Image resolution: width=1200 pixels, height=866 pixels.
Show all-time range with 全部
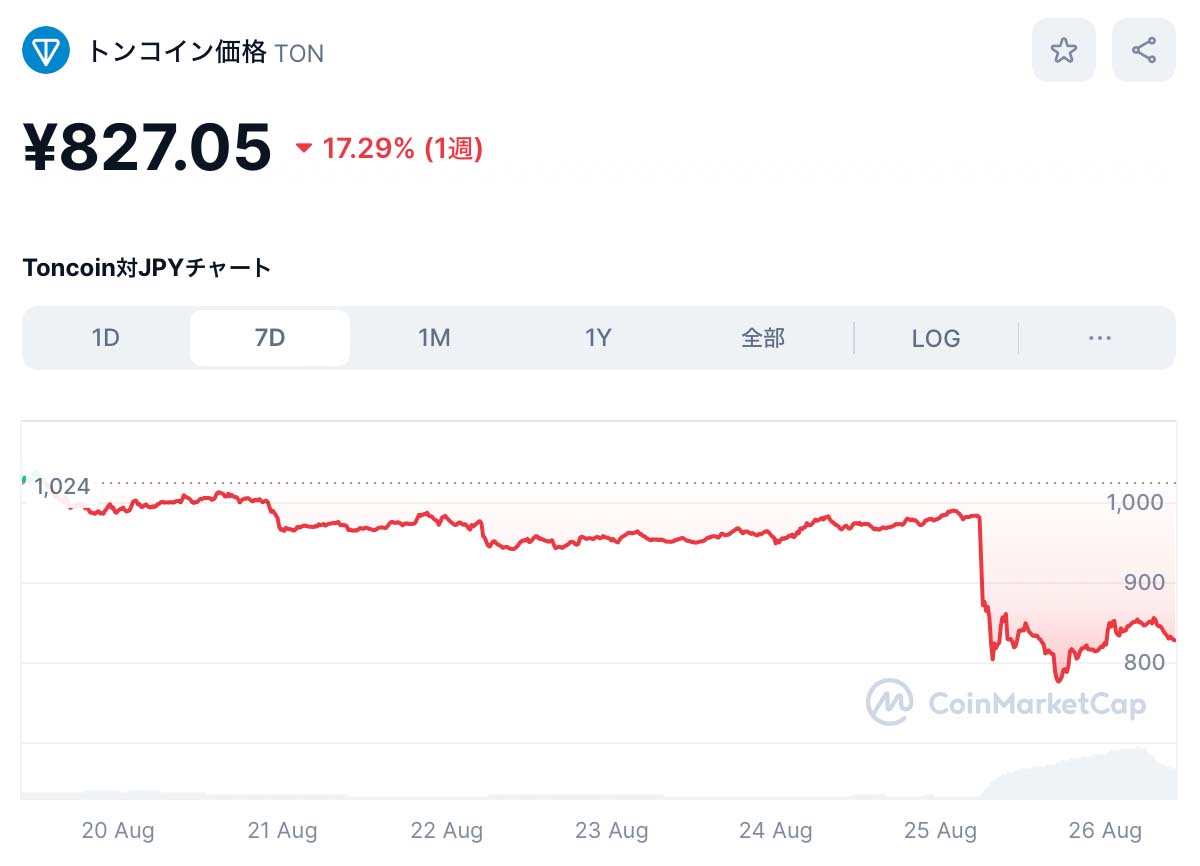click(x=763, y=338)
